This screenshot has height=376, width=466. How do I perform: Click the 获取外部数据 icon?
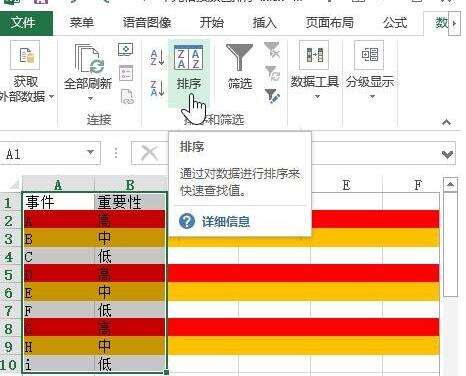tap(25, 55)
